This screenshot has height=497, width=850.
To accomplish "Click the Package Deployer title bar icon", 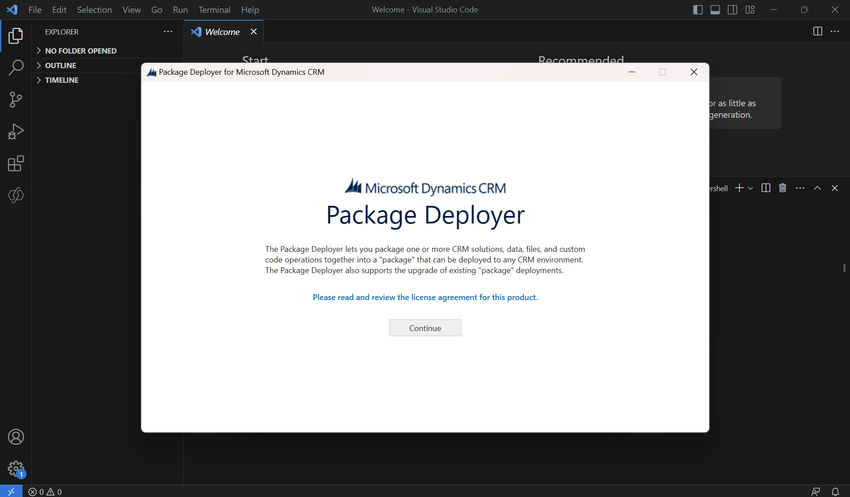I will [151, 72].
